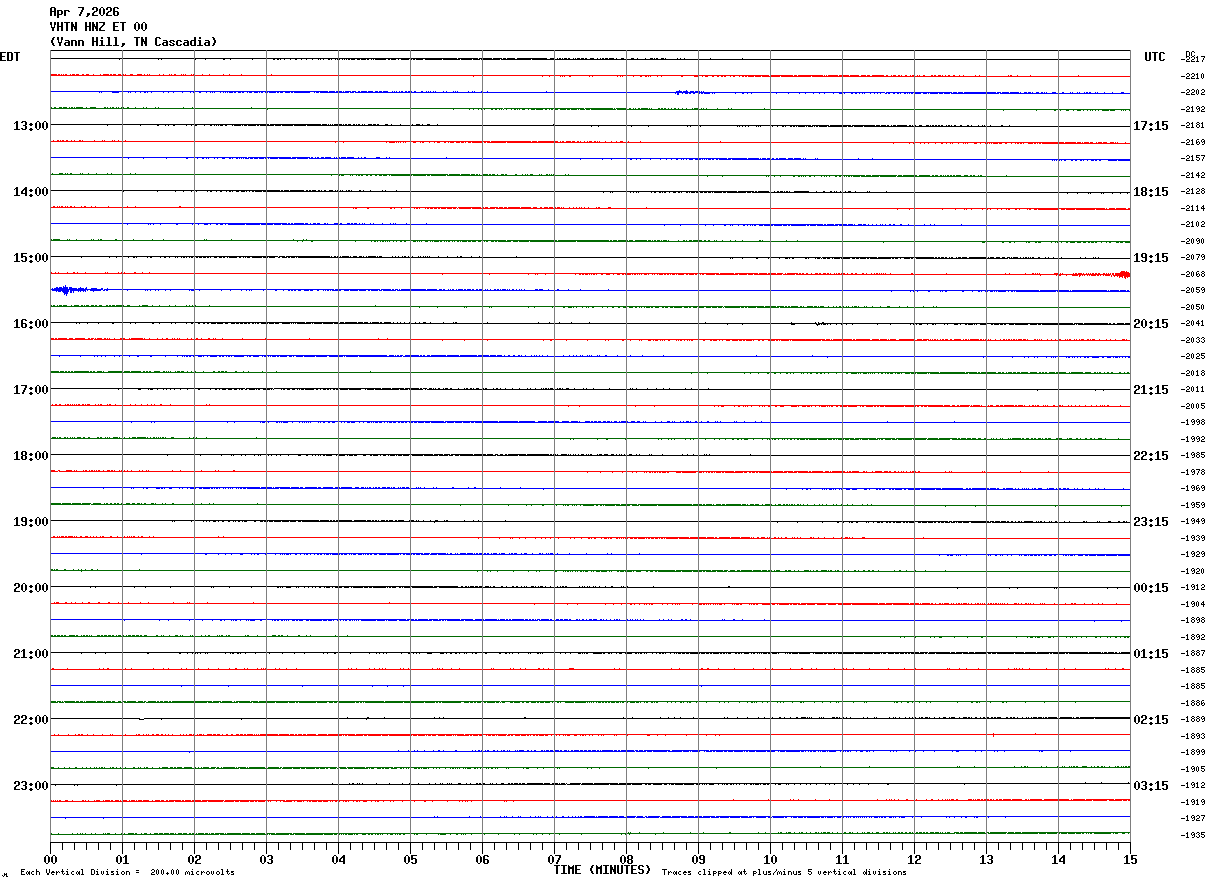The width and height of the screenshot is (1210, 886).
Task: Click the '03:15' UTC time label
Action: pos(1150,785)
